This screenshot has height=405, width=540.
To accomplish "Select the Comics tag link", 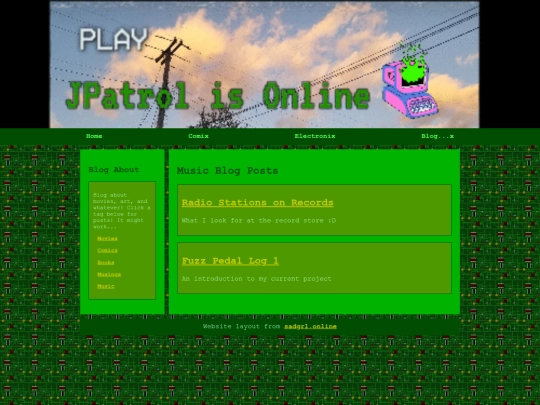I will (x=107, y=250).
